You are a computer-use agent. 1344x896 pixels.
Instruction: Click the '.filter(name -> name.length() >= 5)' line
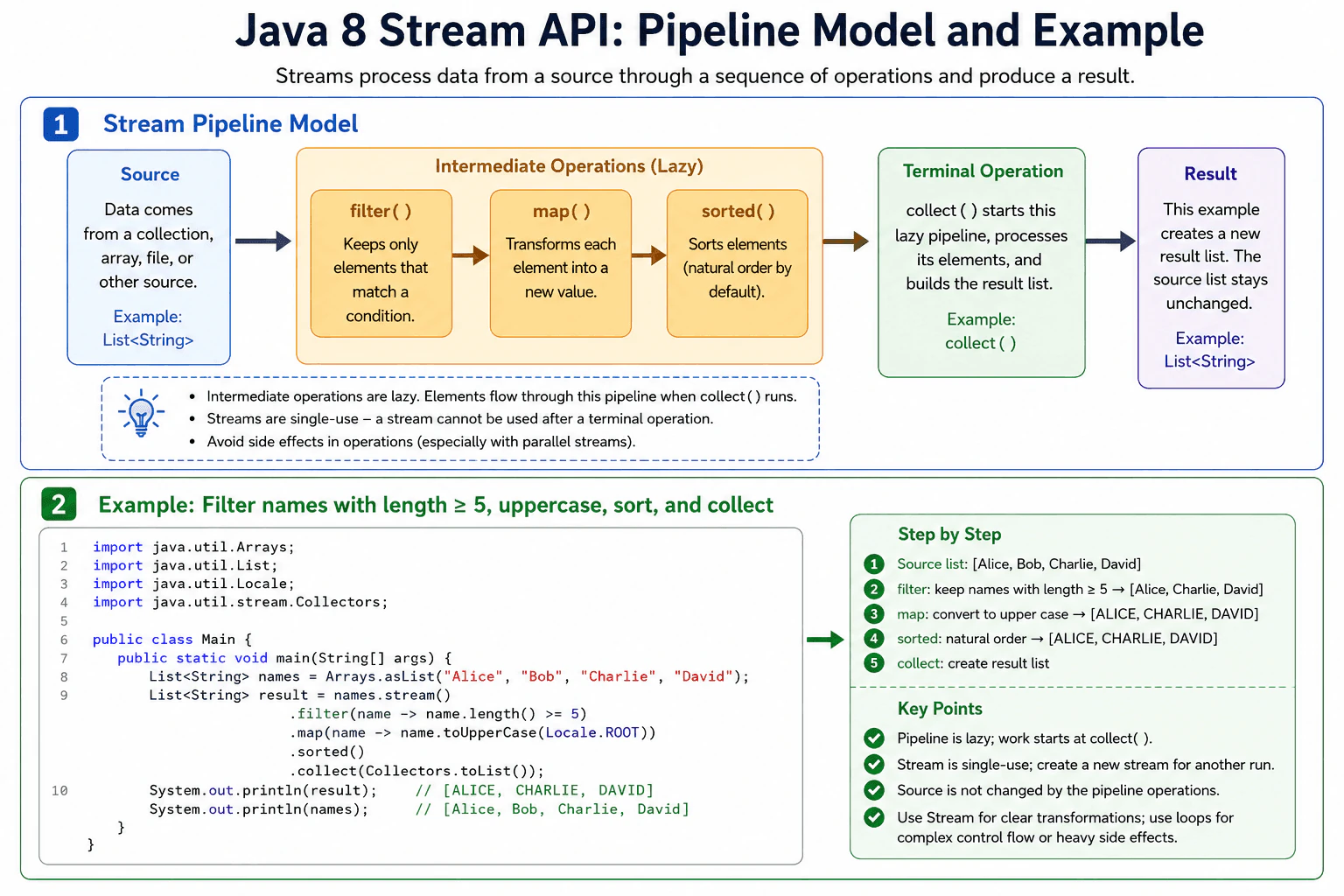coord(438,714)
